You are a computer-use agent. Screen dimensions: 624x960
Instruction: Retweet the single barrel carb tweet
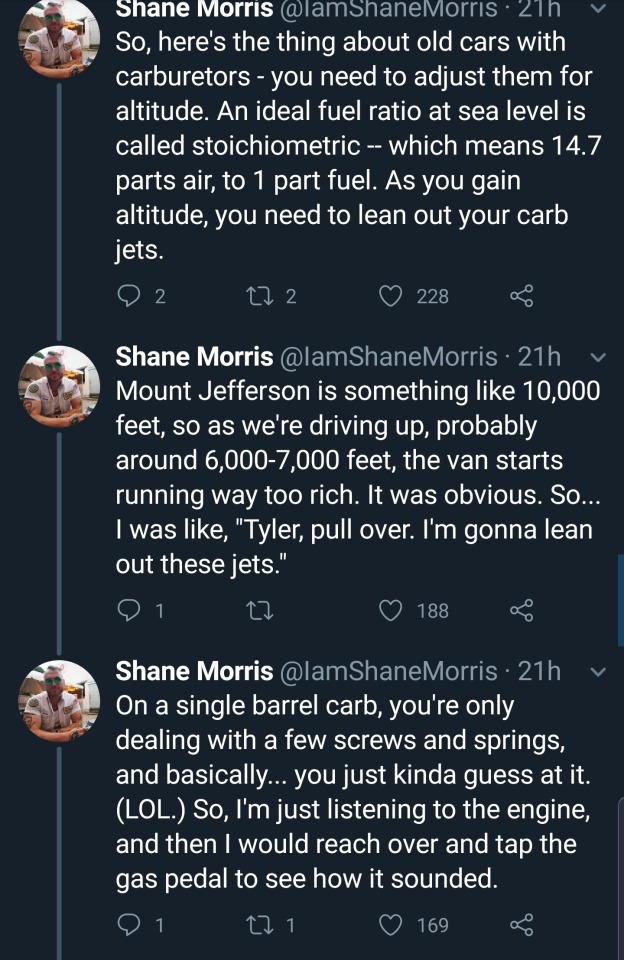point(260,925)
